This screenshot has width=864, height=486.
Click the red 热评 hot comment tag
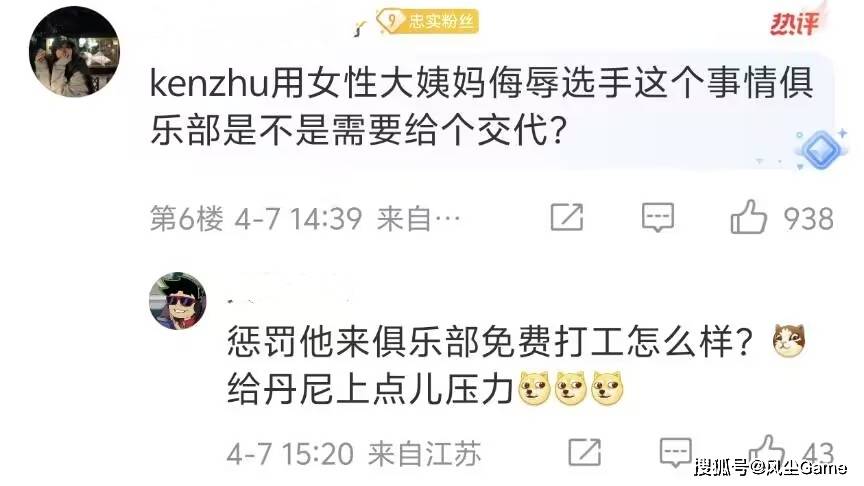click(x=794, y=23)
